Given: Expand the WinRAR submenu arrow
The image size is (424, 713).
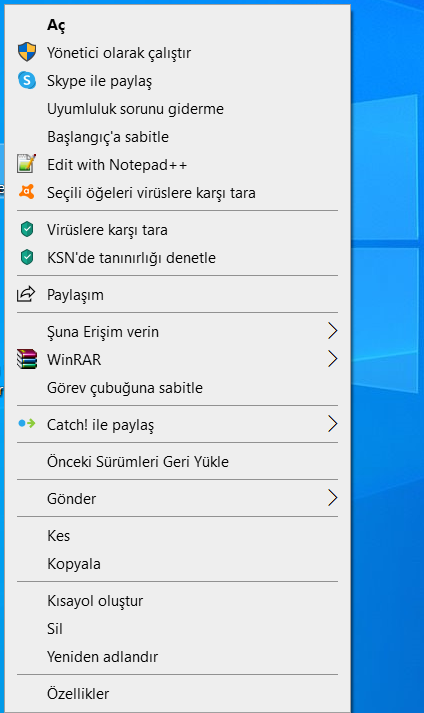Looking at the screenshot, I should click(x=333, y=359).
